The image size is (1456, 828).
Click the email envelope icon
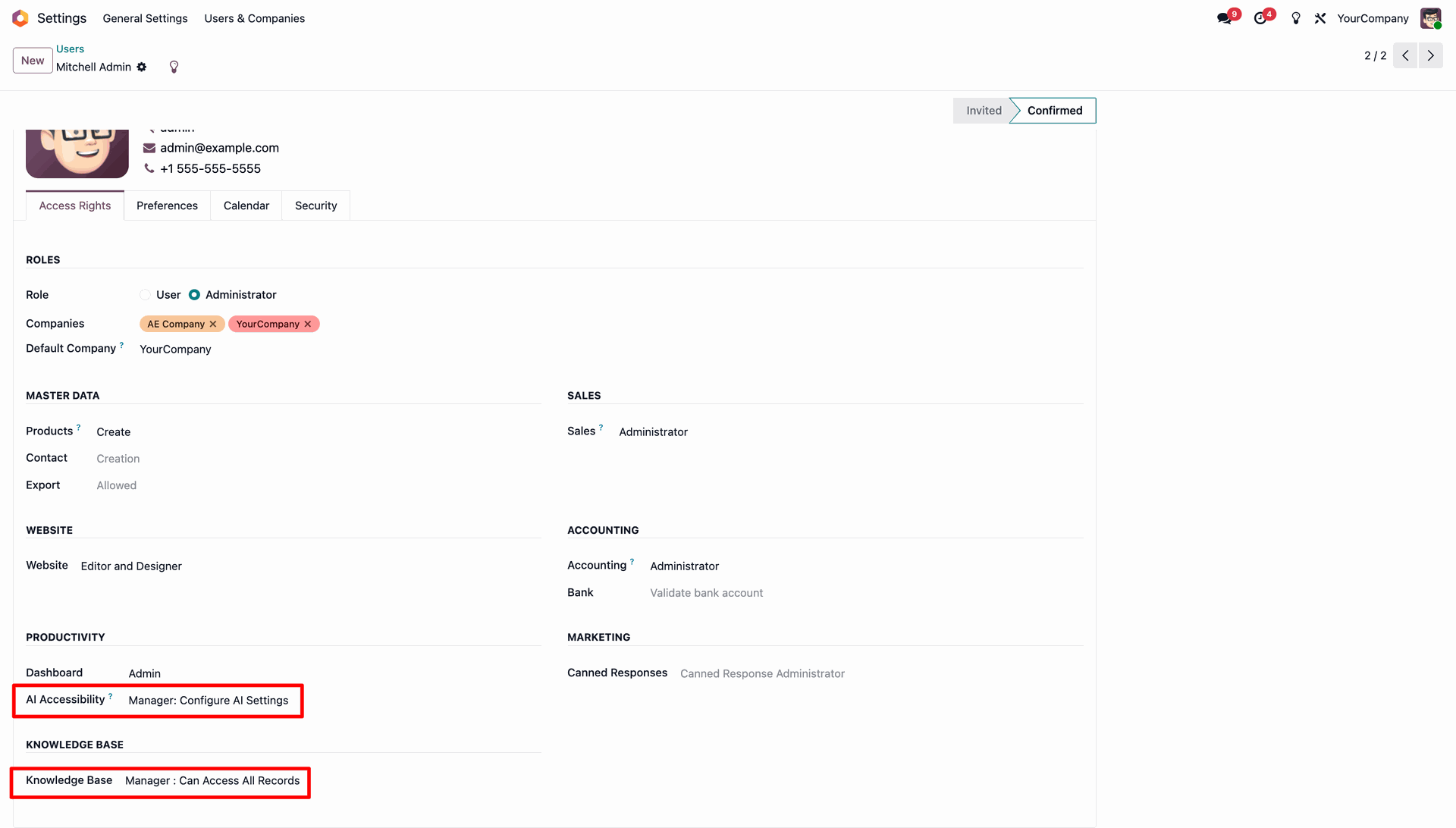coord(149,148)
